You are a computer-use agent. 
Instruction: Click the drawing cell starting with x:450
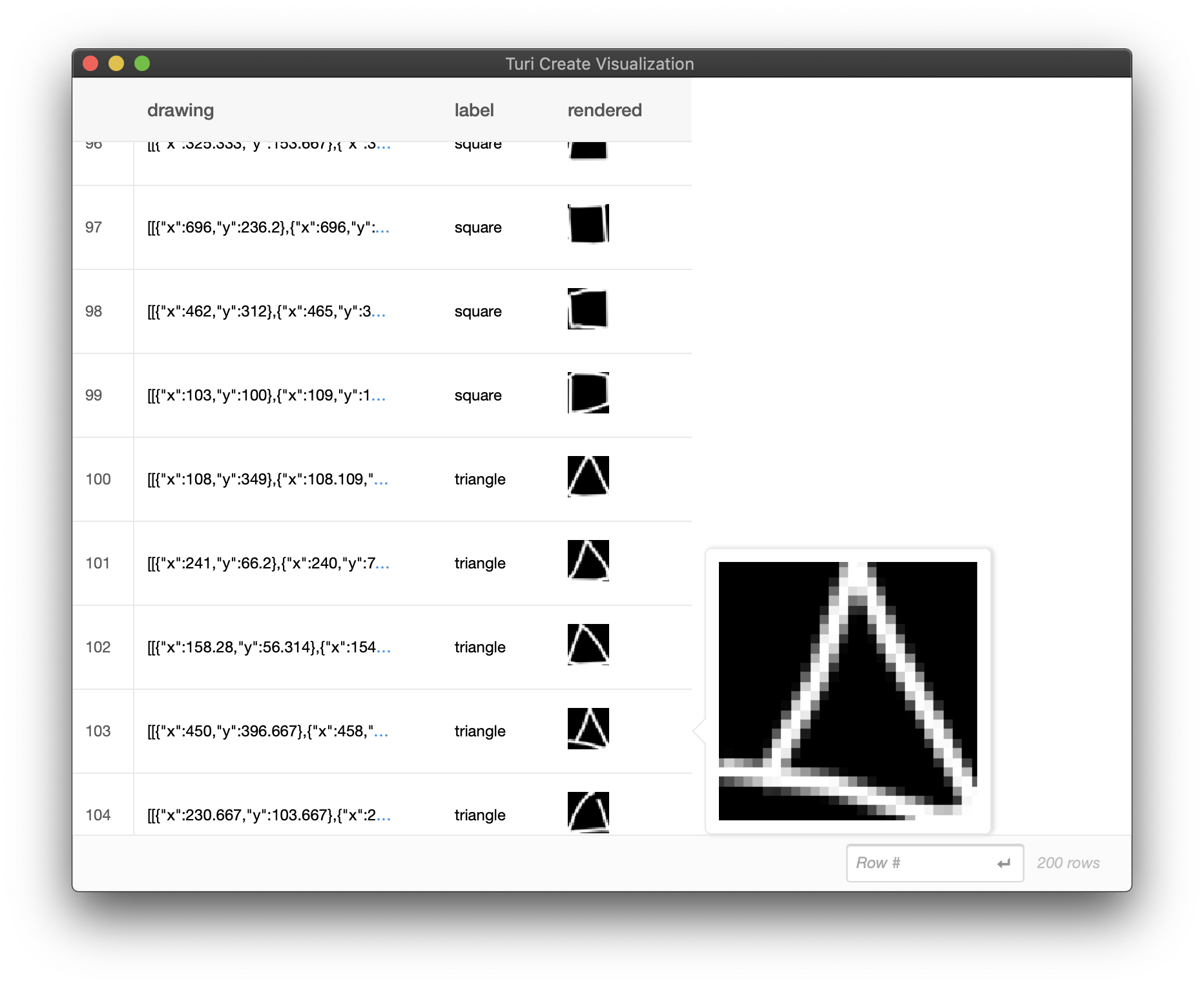[x=268, y=731]
